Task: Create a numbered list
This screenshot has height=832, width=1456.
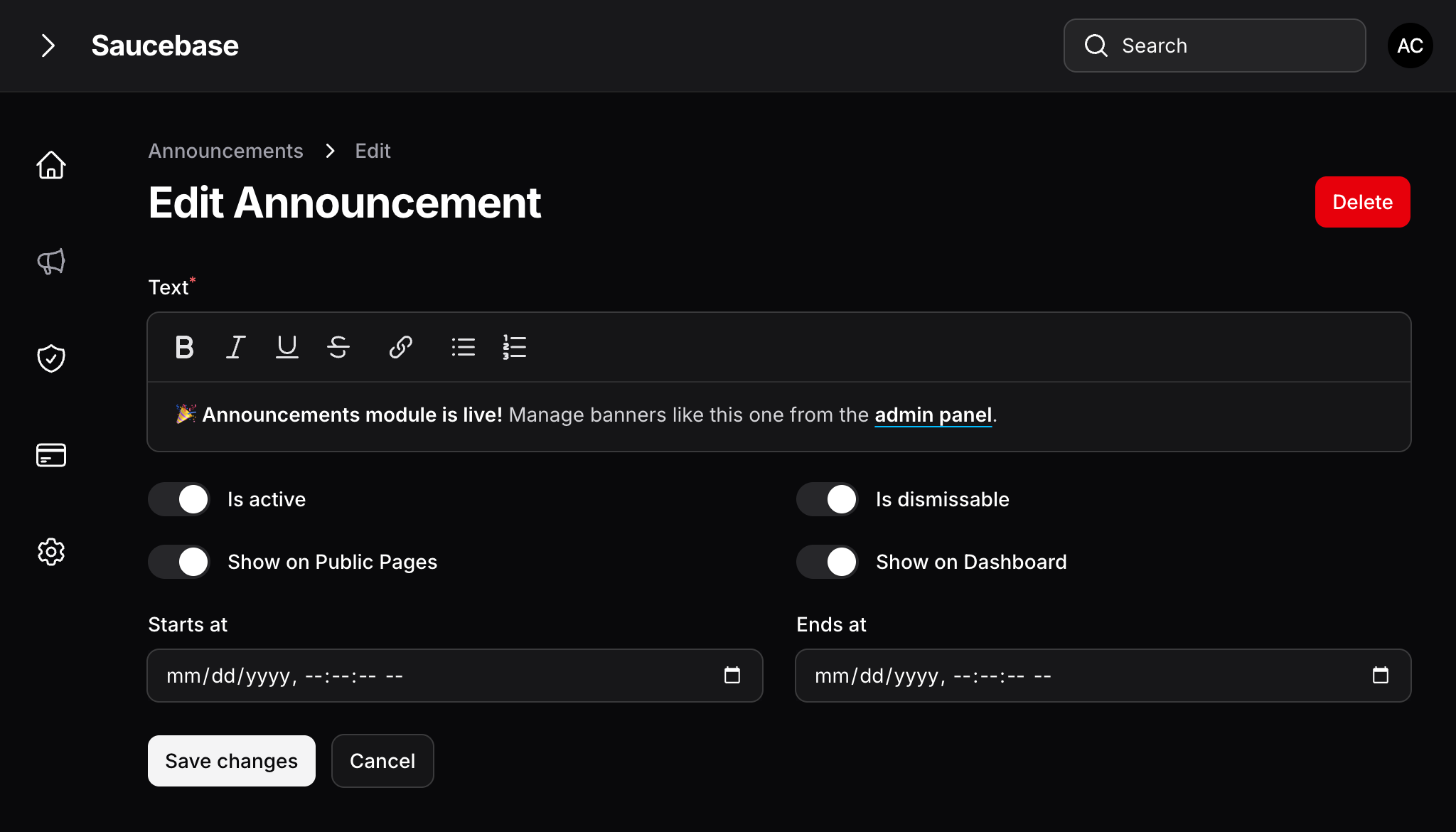Action: [x=514, y=347]
